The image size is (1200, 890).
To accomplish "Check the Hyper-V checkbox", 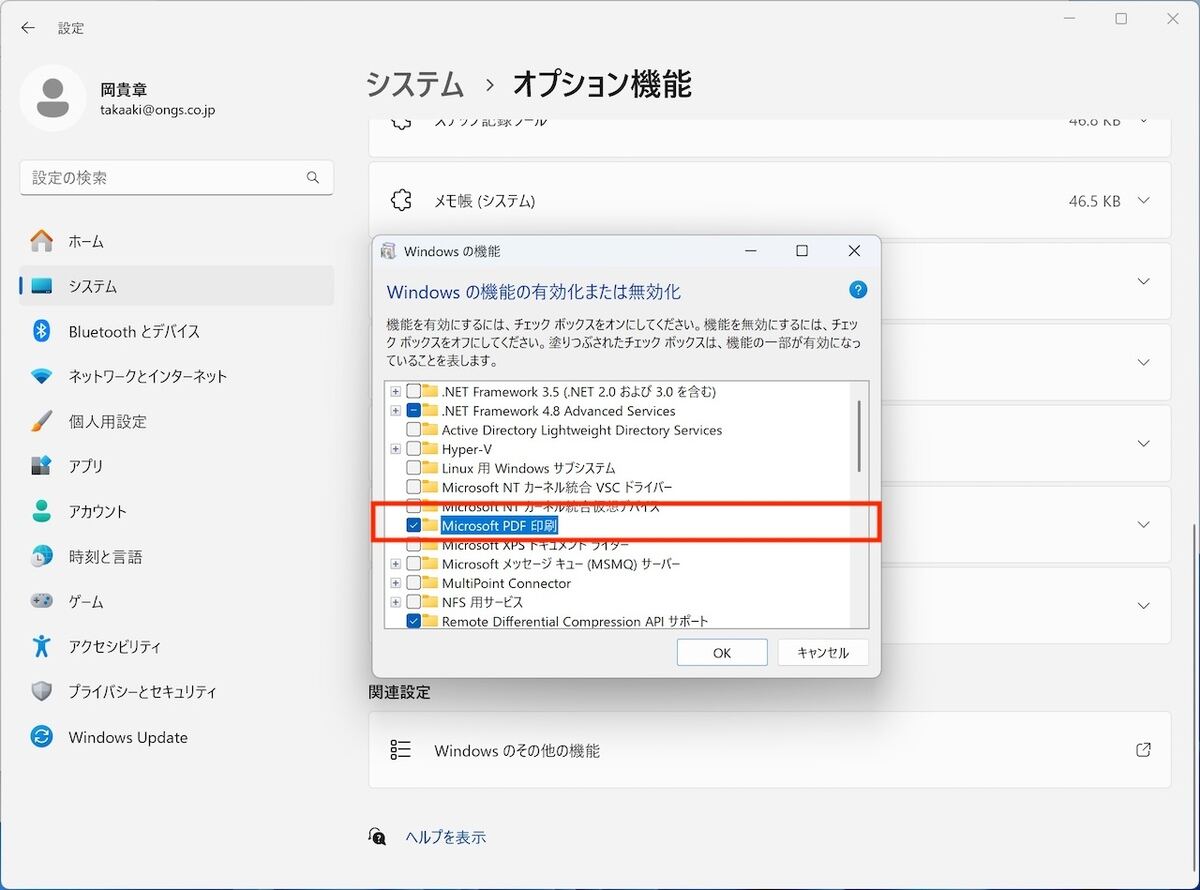I will coord(413,449).
